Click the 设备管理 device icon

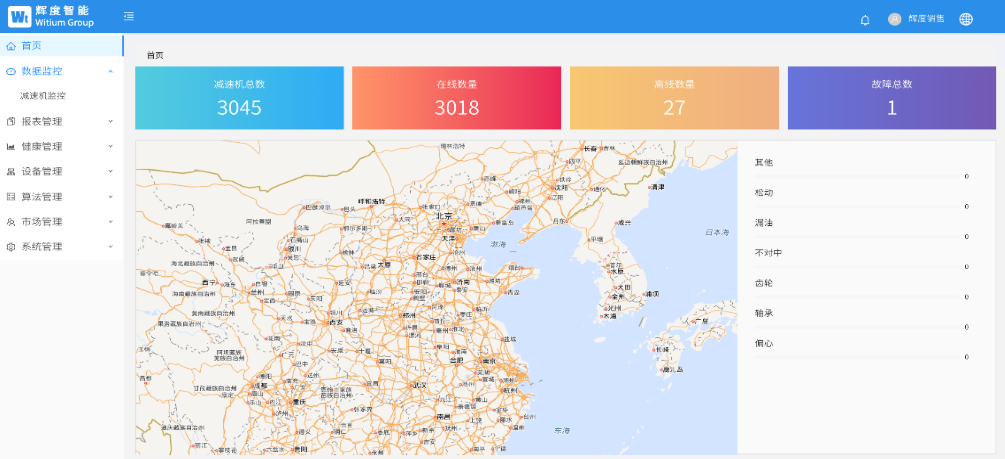pyautogui.click(x=11, y=171)
